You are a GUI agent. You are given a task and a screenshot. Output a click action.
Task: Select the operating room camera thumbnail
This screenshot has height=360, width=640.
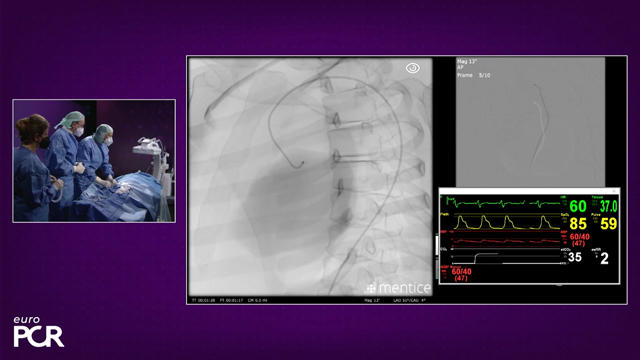94,161
